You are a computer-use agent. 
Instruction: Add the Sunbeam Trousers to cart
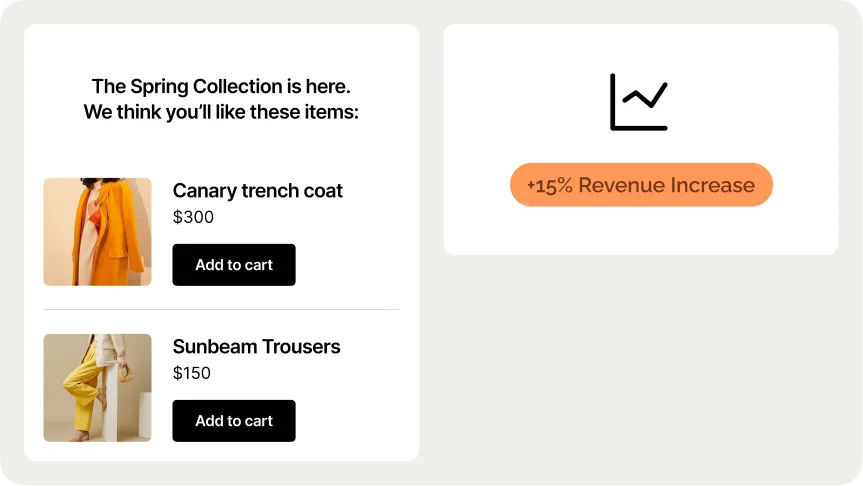(x=234, y=421)
